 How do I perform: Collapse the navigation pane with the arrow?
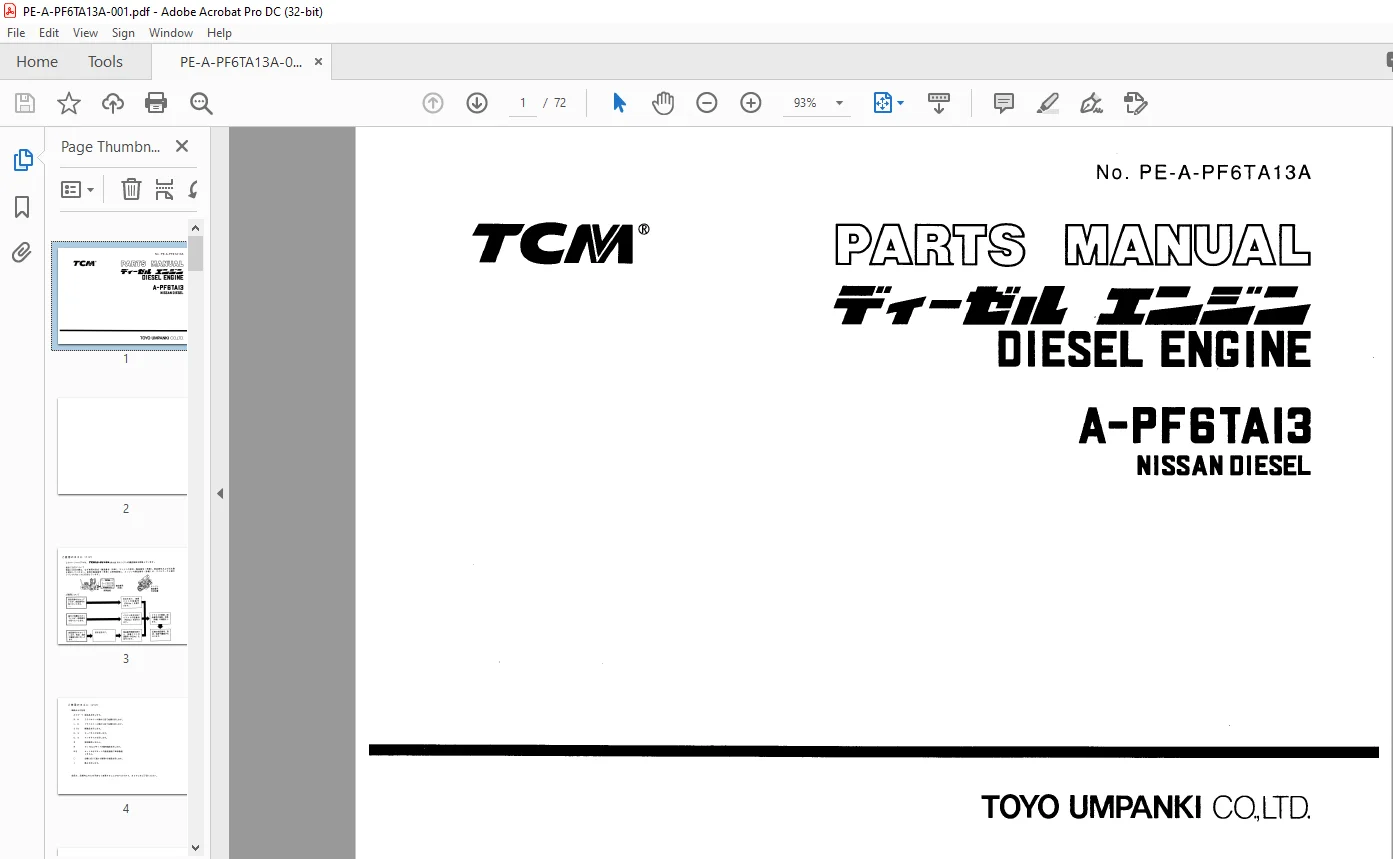pos(220,493)
